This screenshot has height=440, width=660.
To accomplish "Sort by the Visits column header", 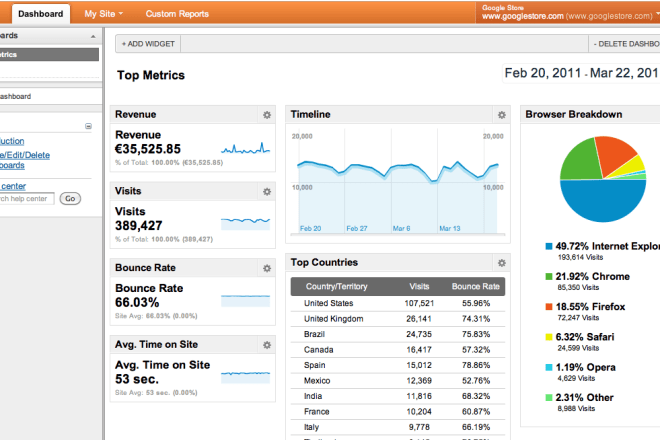I will pos(419,287).
